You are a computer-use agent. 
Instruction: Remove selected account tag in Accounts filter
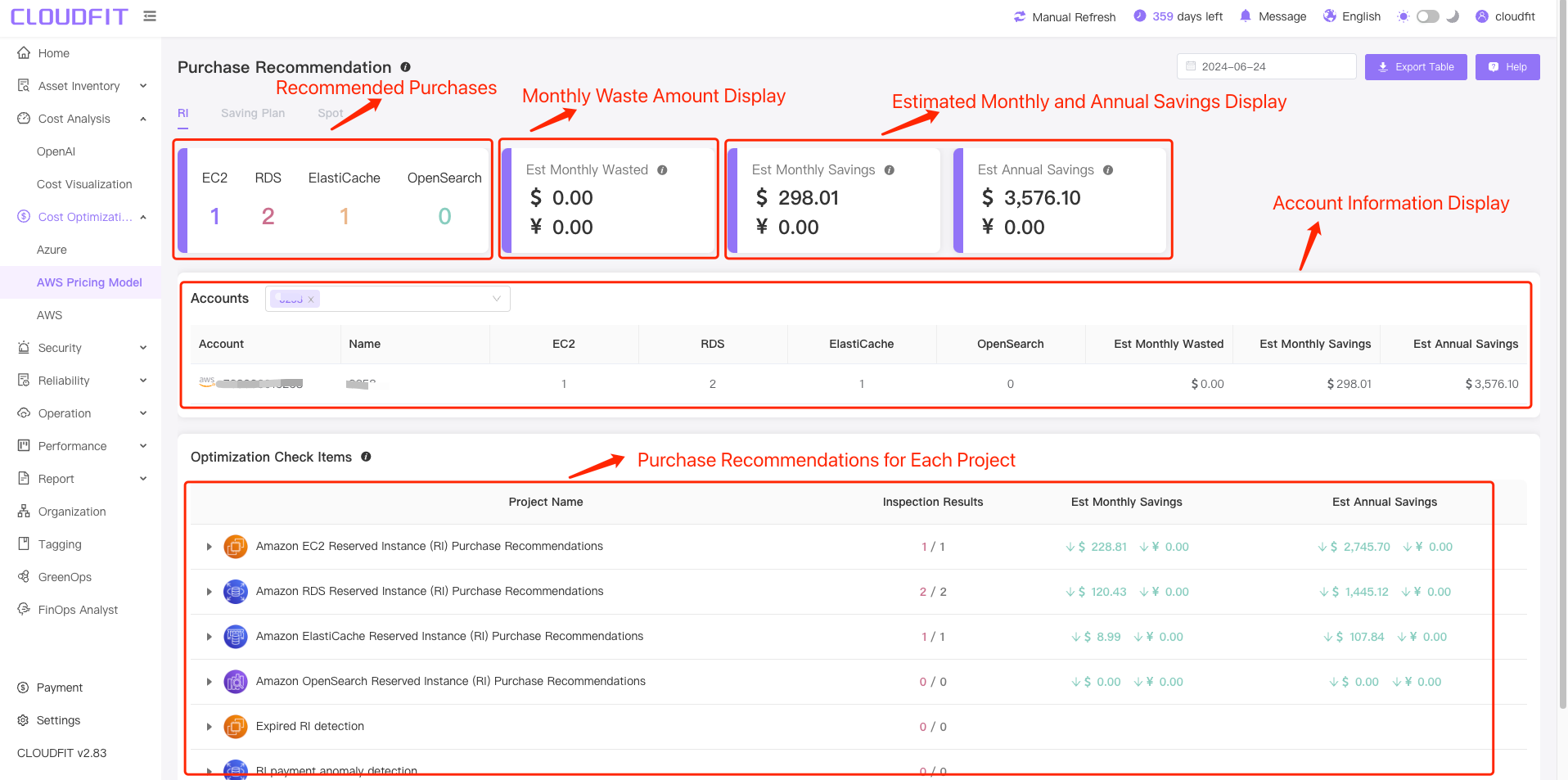pyautogui.click(x=311, y=300)
